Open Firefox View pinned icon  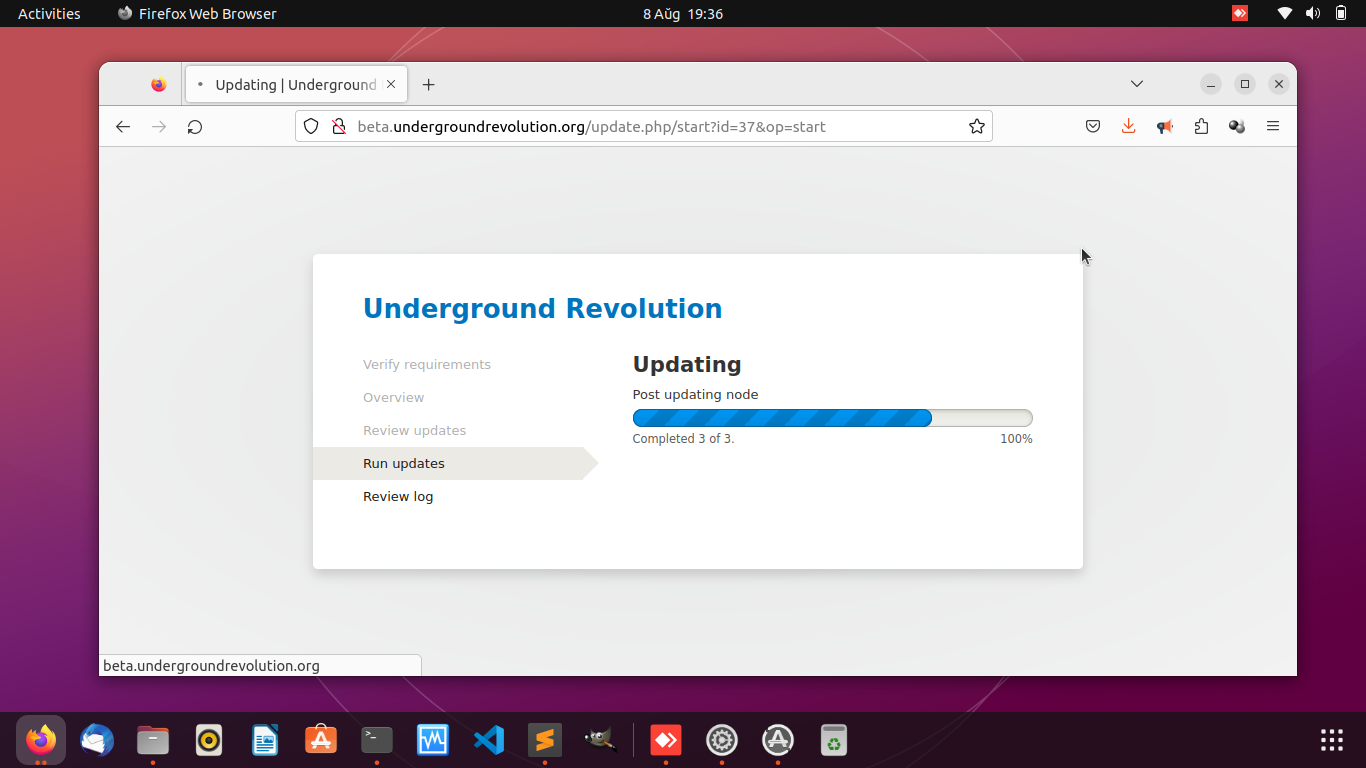point(158,85)
